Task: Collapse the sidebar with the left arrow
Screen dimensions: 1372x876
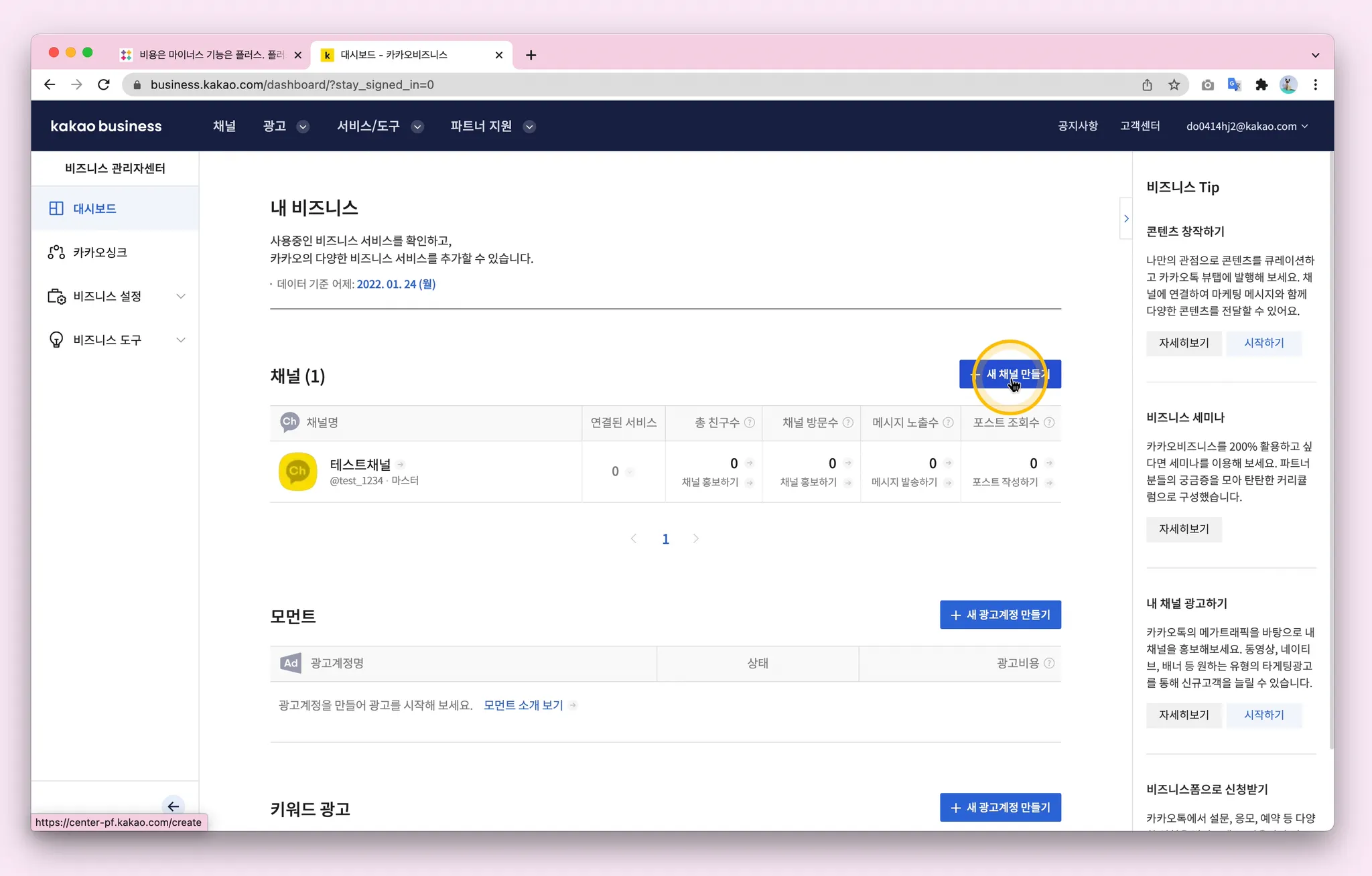Action: 174,806
